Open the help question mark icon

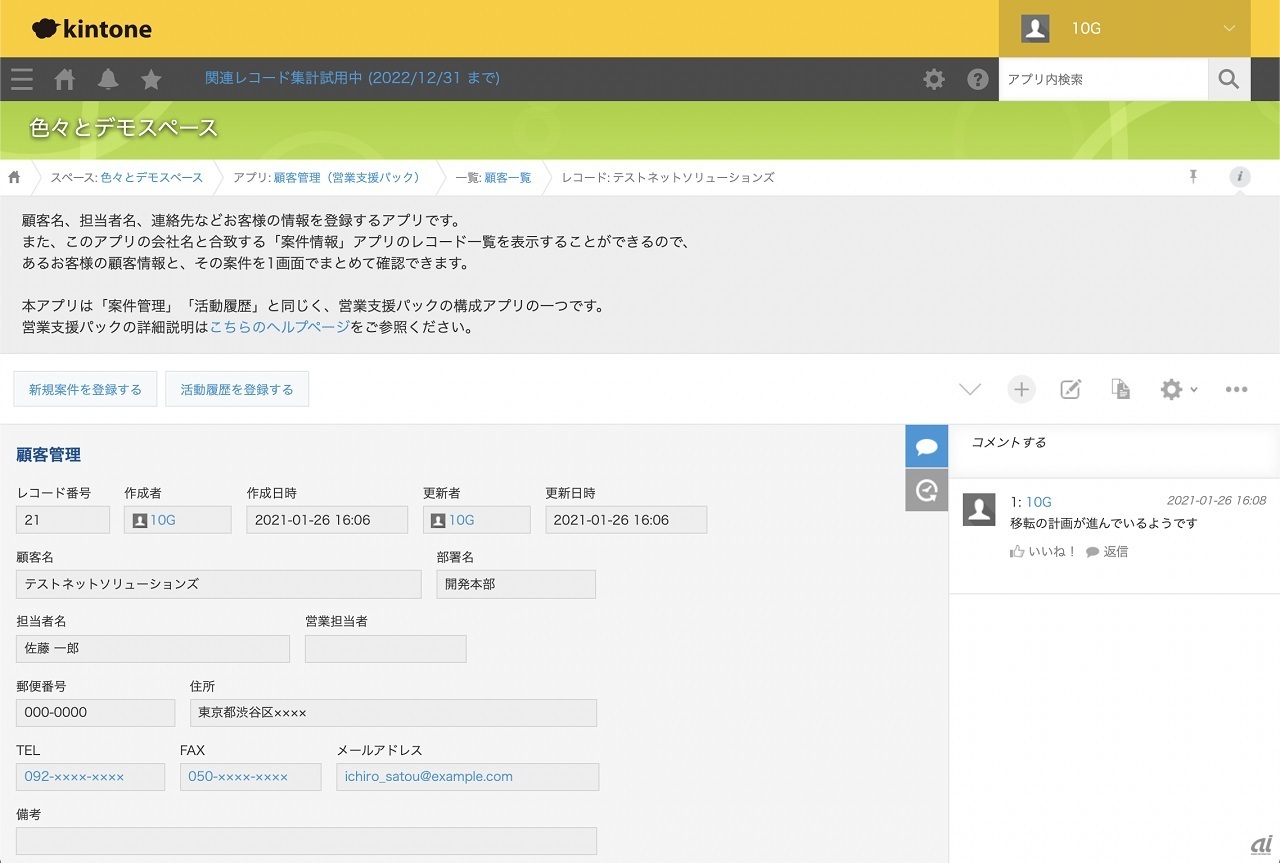tap(978, 79)
